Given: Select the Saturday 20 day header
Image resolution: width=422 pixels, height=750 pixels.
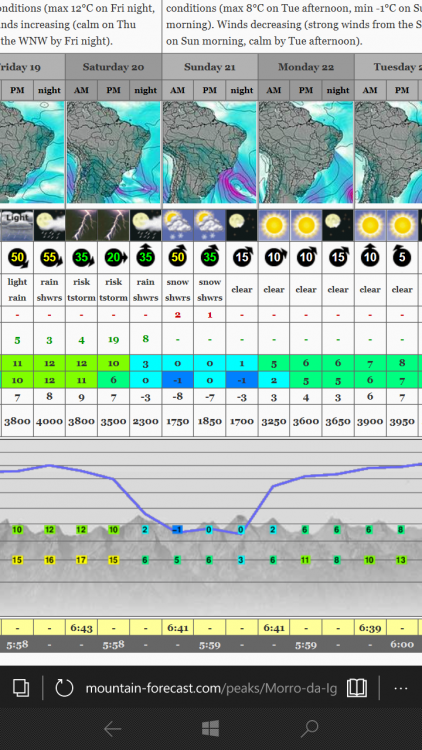Looking at the screenshot, I should coord(113,66).
